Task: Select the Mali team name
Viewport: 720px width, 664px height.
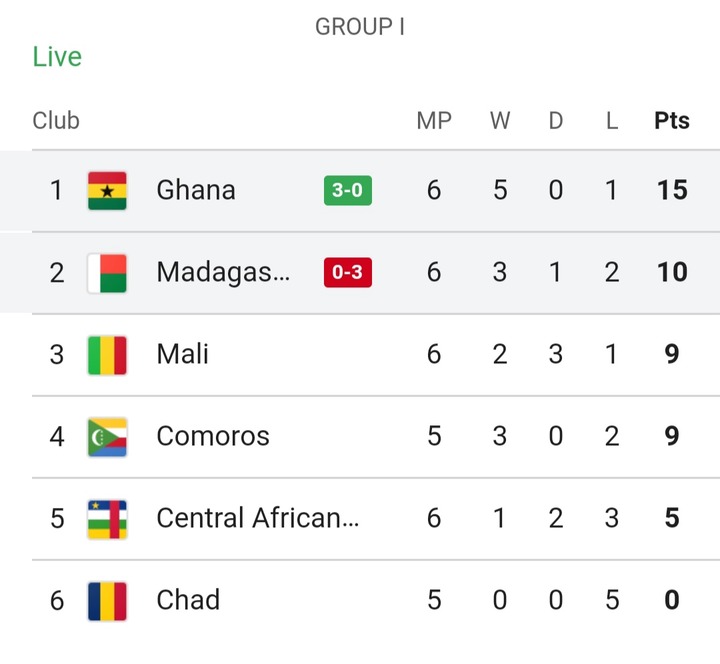Action: click(x=182, y=354)
